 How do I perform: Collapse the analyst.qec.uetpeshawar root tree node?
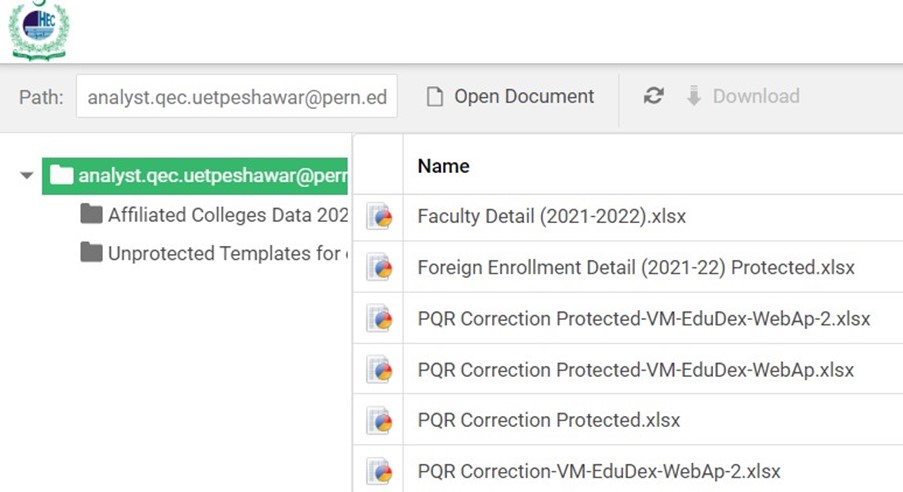click(26, 176)
